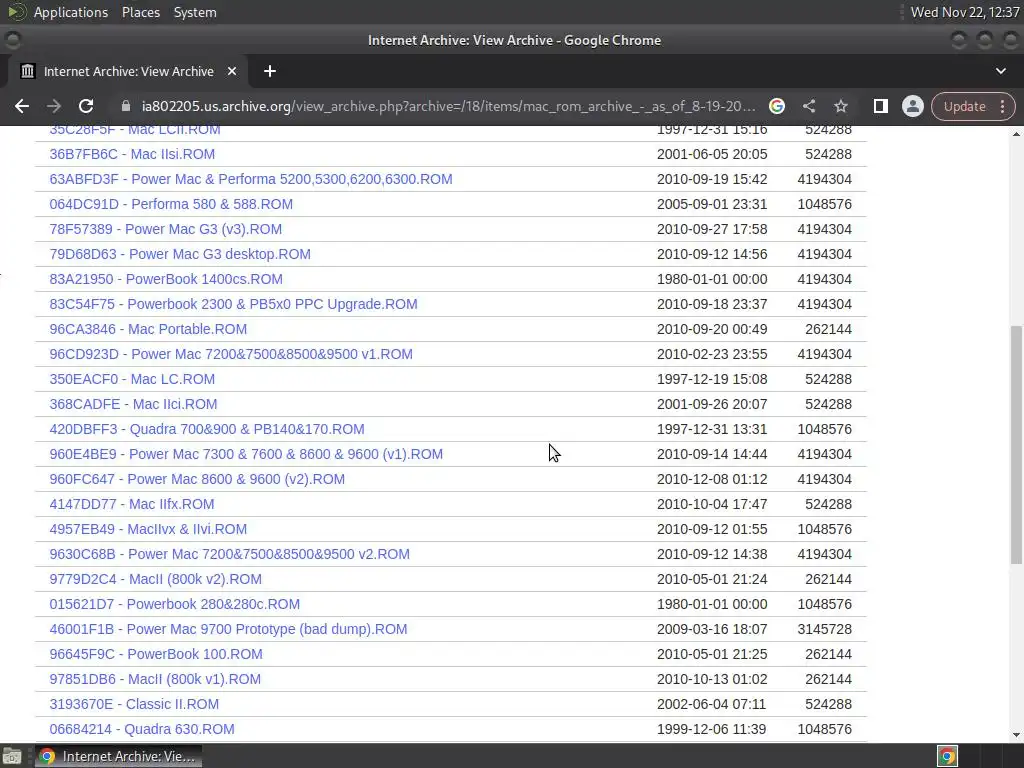Open Performa 580 & 588.ROM link
The height and width of the screenshot is (768, 1024).
[x=171, y=204]
